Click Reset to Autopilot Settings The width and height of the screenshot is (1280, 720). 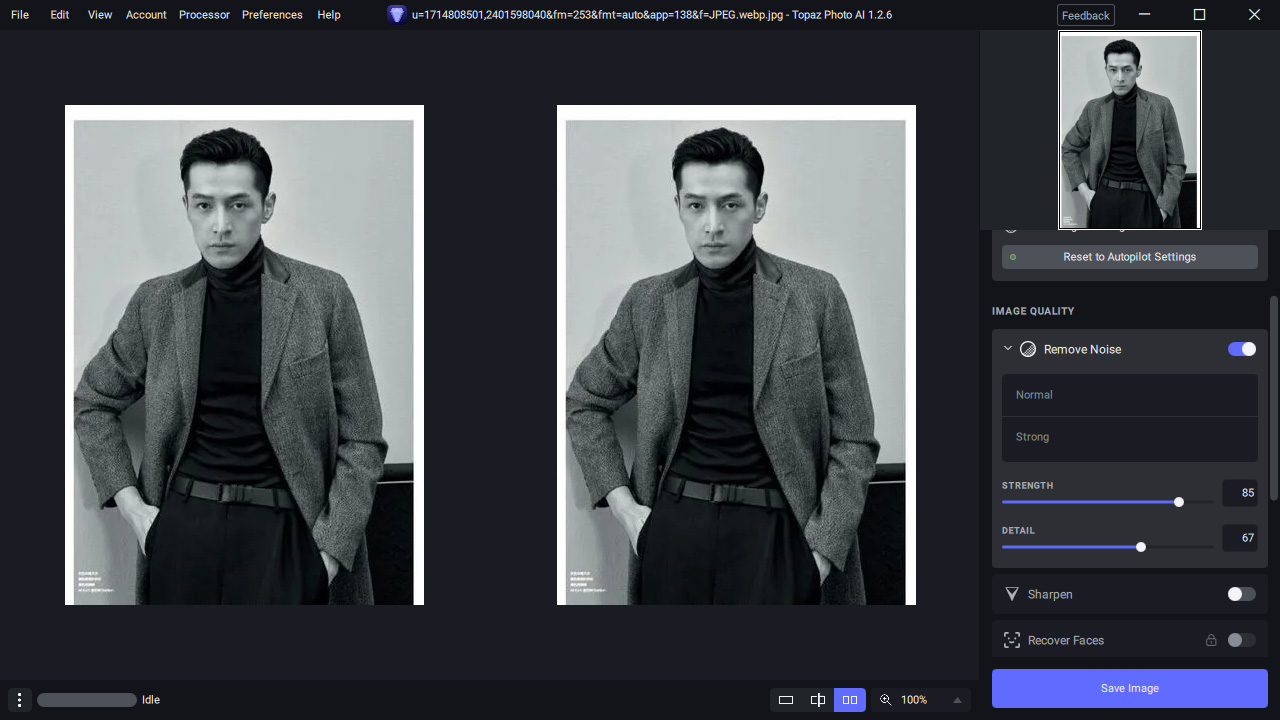[x=1129, y=257]
